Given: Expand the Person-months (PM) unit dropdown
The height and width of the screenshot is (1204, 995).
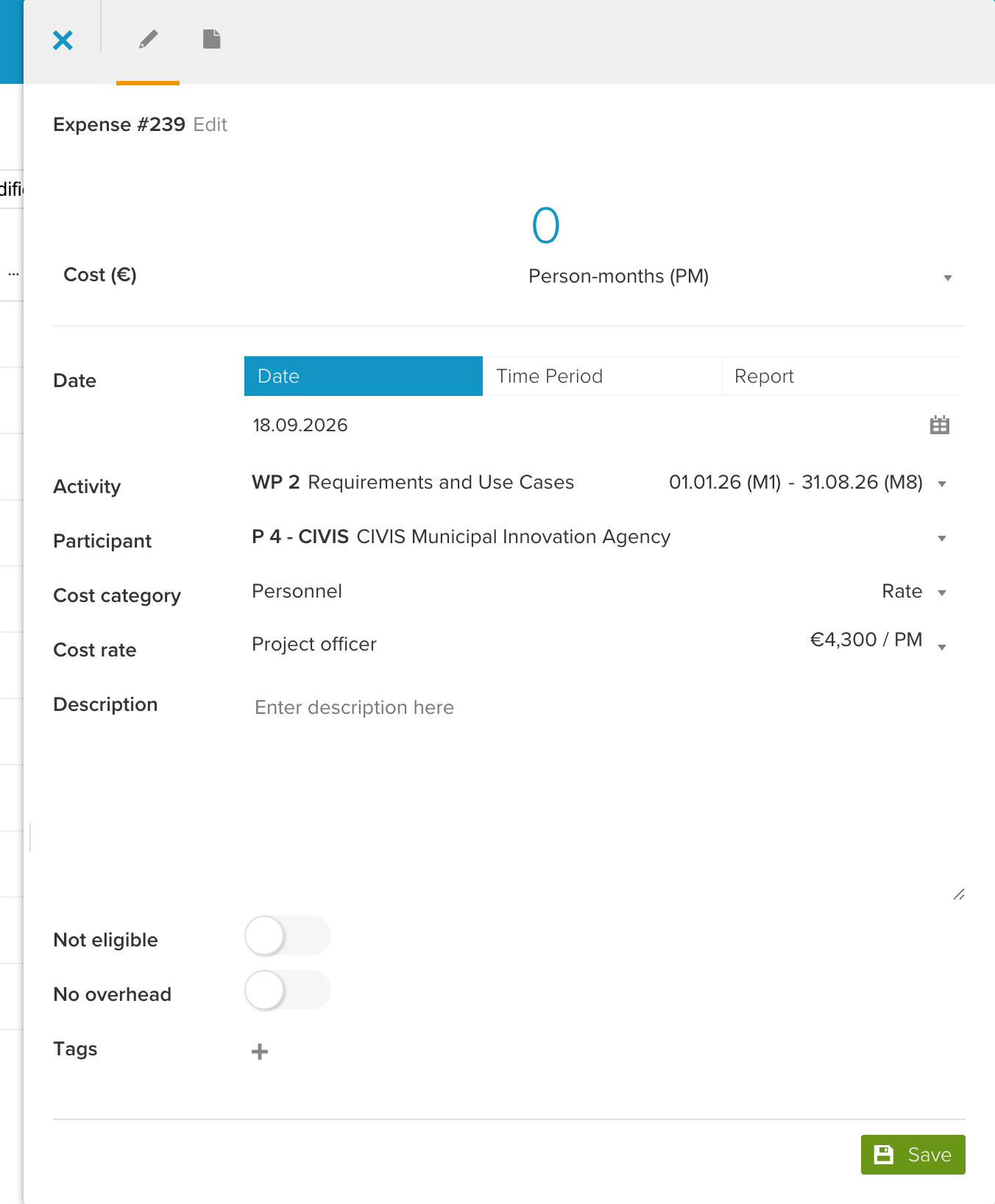Looking at the screenshot, I should pyautogui.click(x=741, y=277).
